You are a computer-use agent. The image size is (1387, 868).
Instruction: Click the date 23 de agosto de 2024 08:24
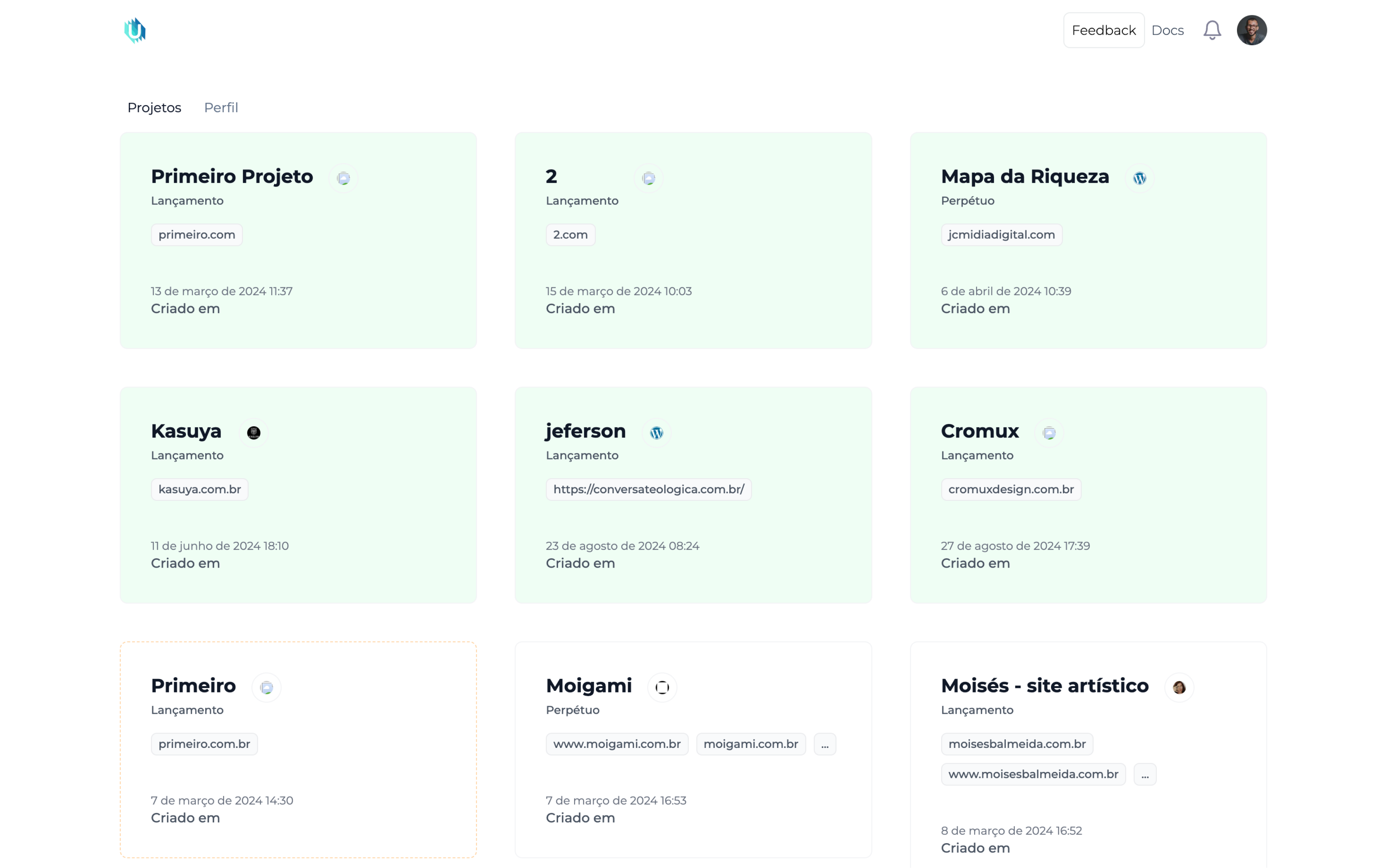pyautogui.click(x=623, y=546)
